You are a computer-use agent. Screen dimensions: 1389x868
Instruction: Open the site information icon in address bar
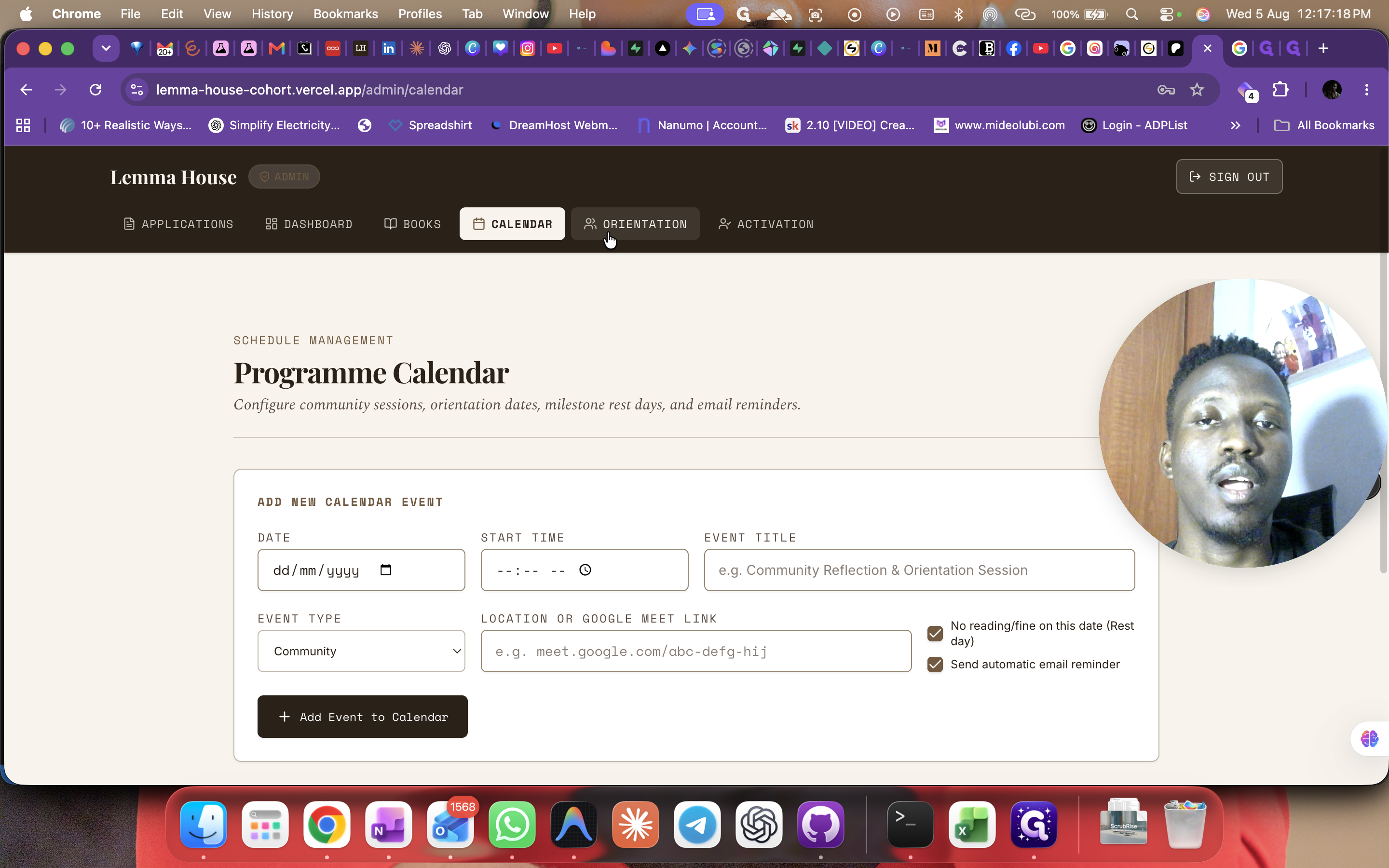137,90
